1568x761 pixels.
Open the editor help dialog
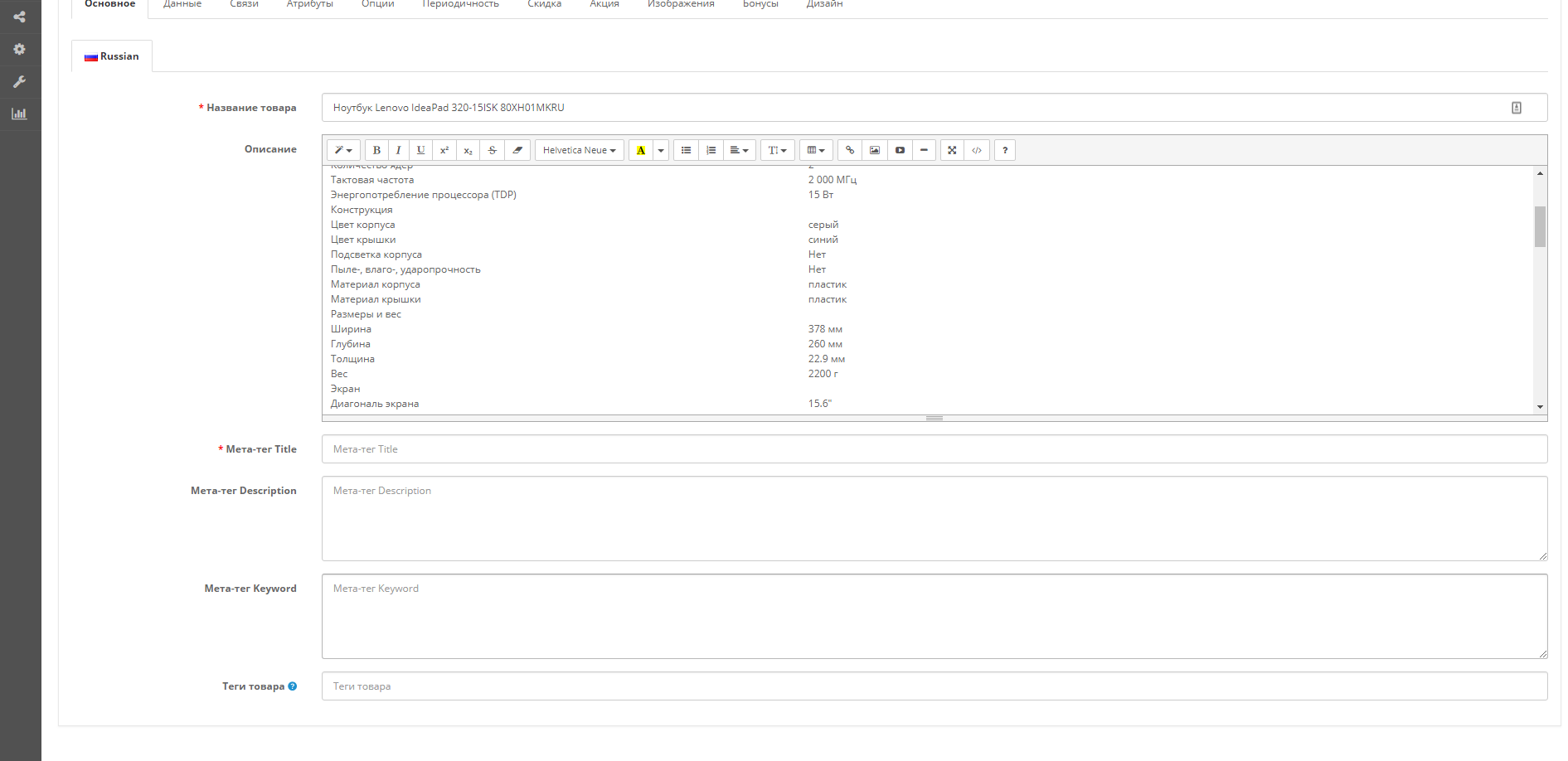(x=1005, y=150)
